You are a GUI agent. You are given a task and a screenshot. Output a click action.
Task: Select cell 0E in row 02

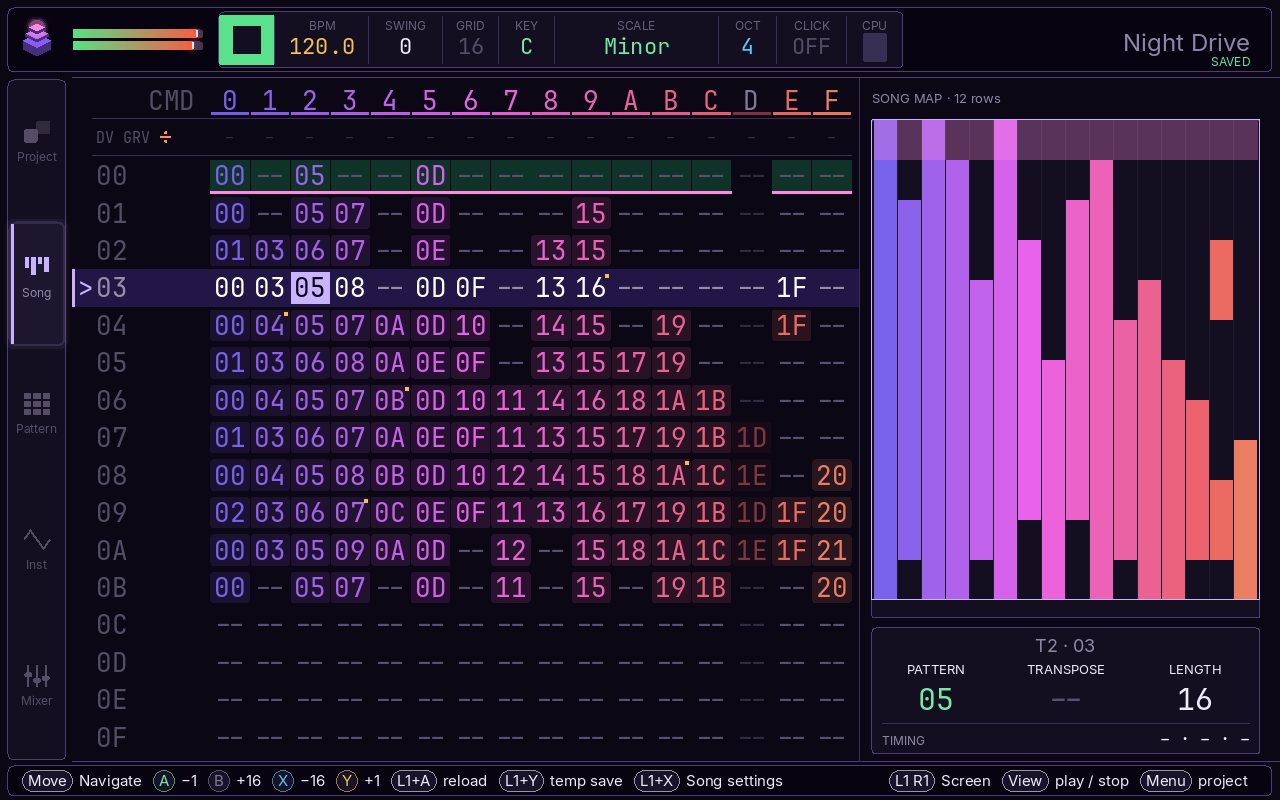(430, 250)
